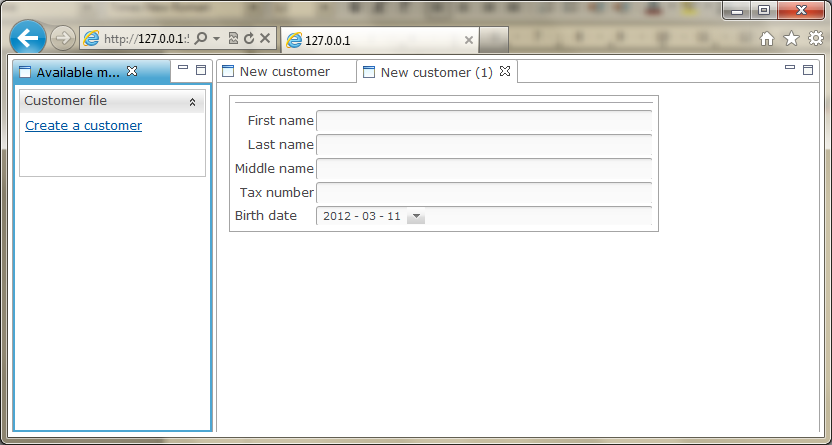Click the browser forward arrow button

point(63,38)
